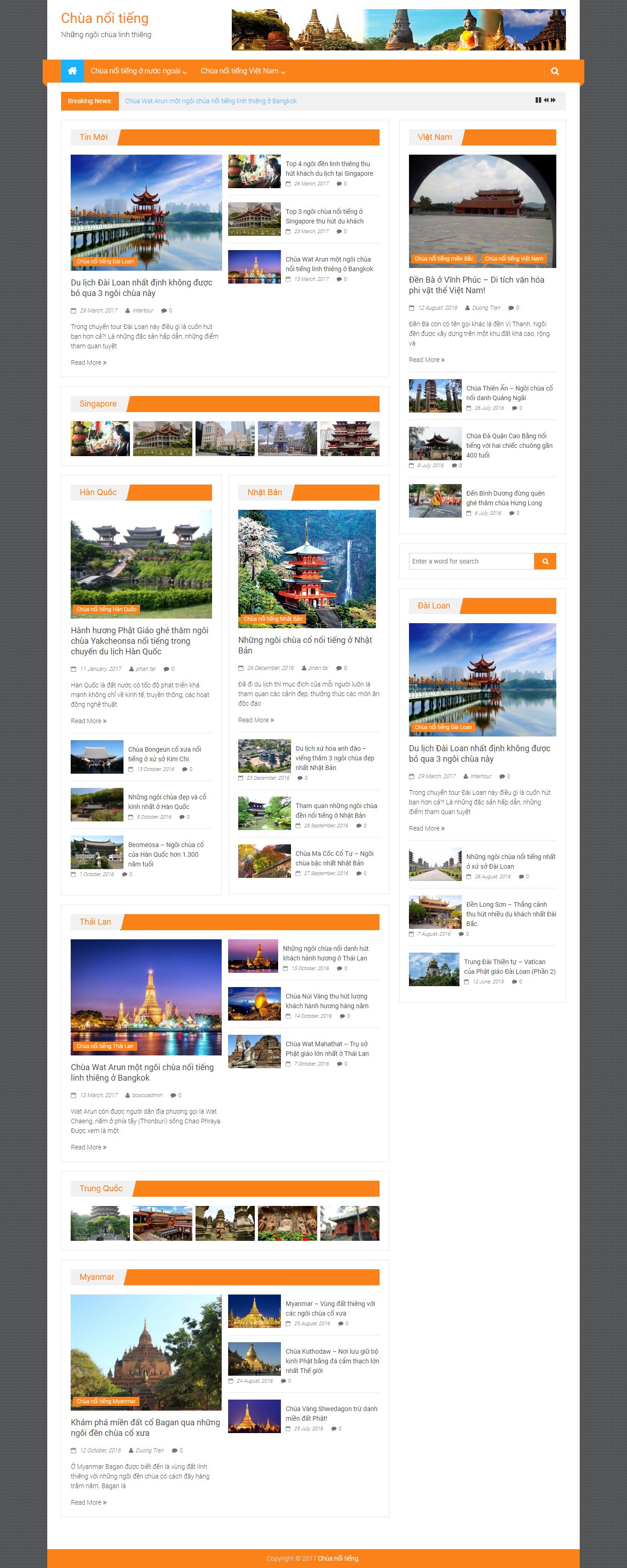Image resolution: width=627 pixels, height=1568 pixels.
Task: Click footer 'Chùa nổi tiếng' copyright link
Action: 338,1558
